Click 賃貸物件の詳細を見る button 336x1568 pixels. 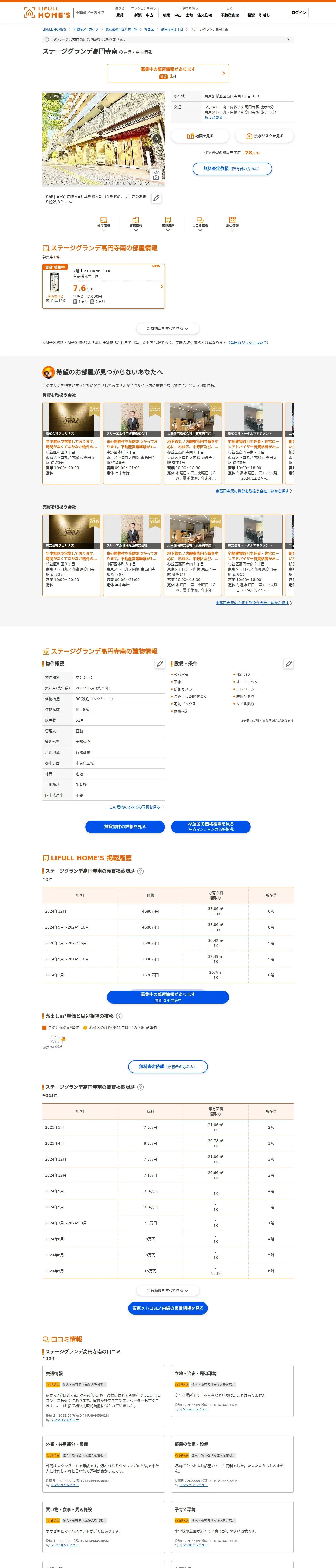point(125,826)
